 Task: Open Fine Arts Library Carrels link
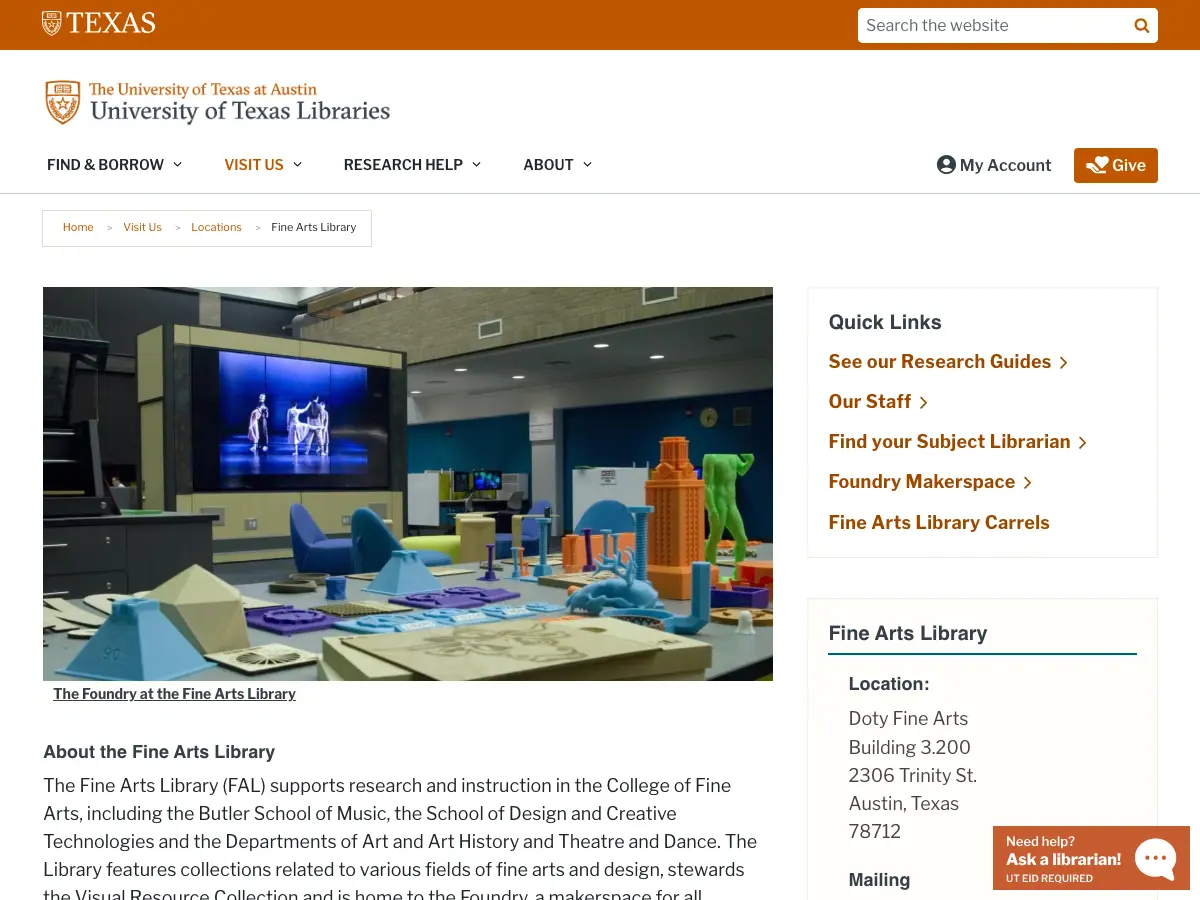[939, 522]
